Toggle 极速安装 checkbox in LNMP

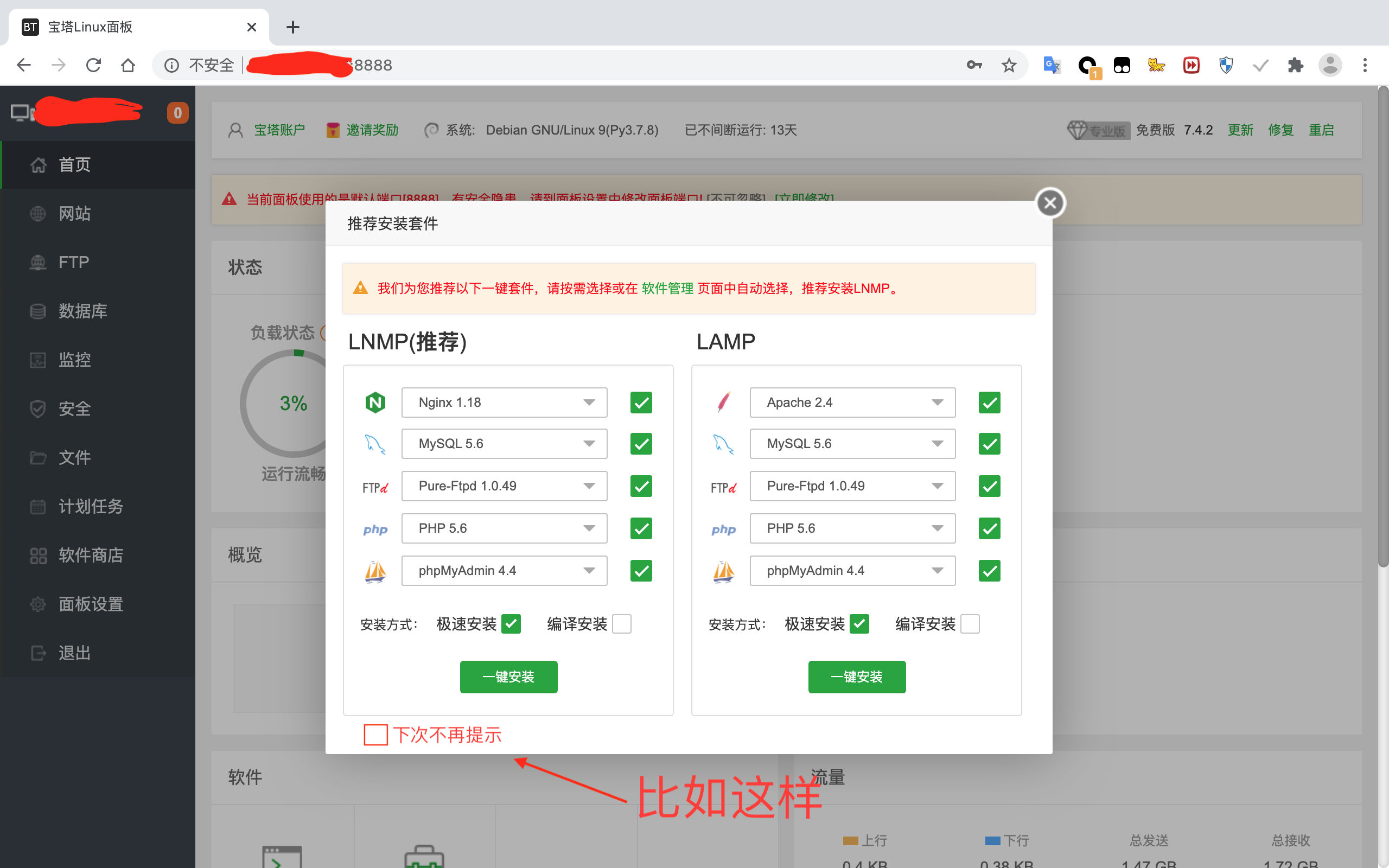511,624
